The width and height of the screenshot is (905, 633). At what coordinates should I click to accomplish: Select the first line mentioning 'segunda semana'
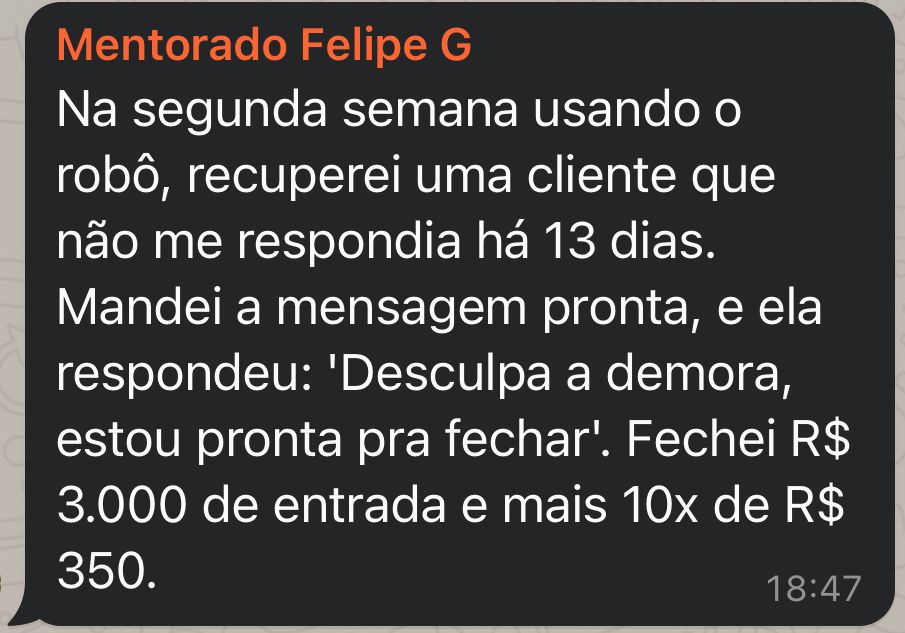(400, 110)
